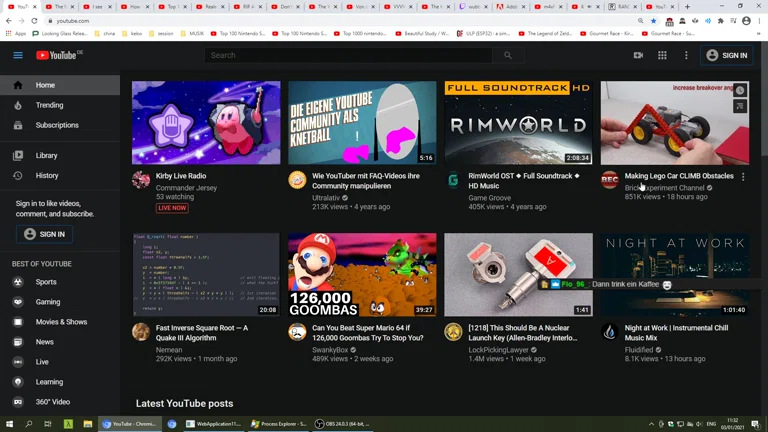Viewport: 768px width, 432px height.
Task: Open the YouTube apps grid
Action: (x=662, y=55)
